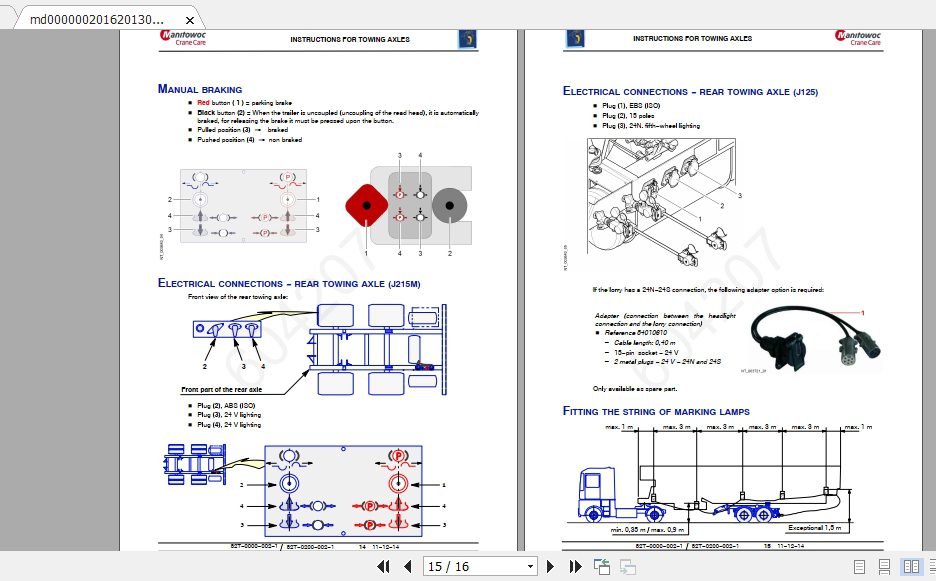Jump to the last page
Image resolution: width=936 pixels, height=581 pixels.
coord(576,566)
